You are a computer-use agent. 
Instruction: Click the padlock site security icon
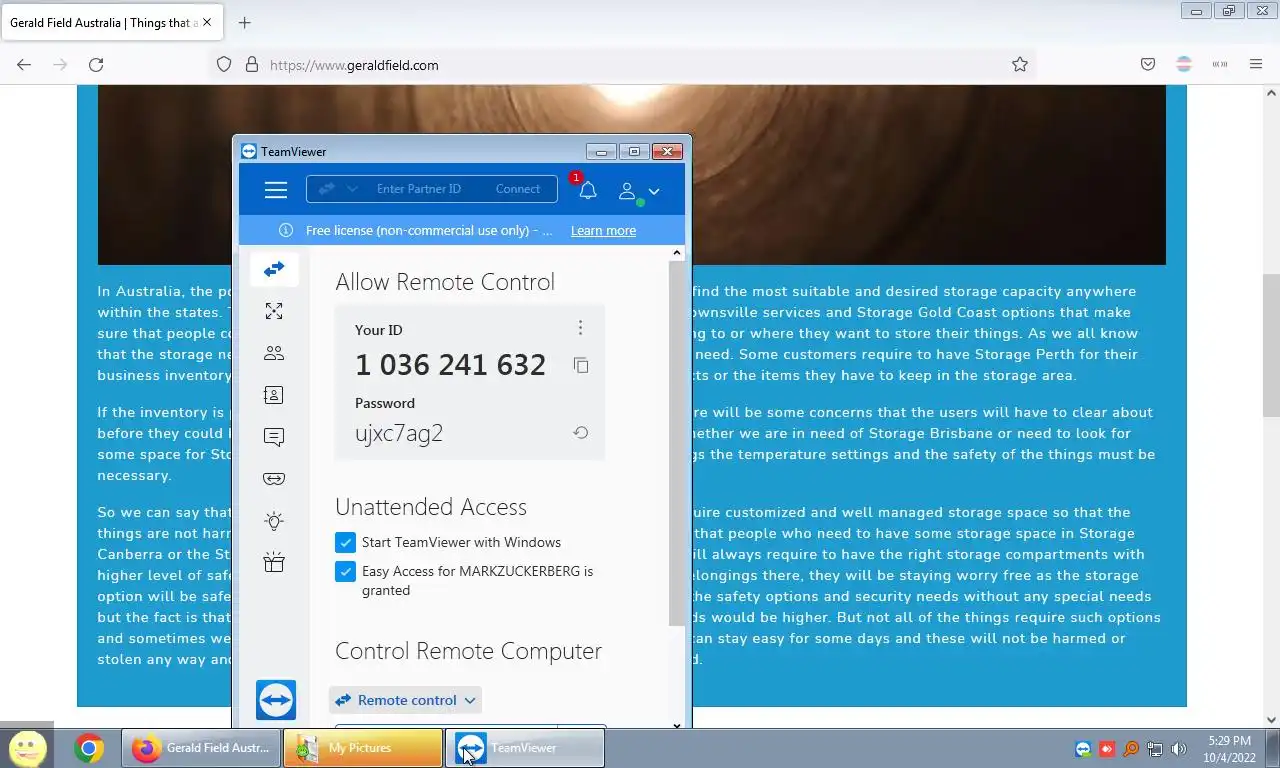252,64
